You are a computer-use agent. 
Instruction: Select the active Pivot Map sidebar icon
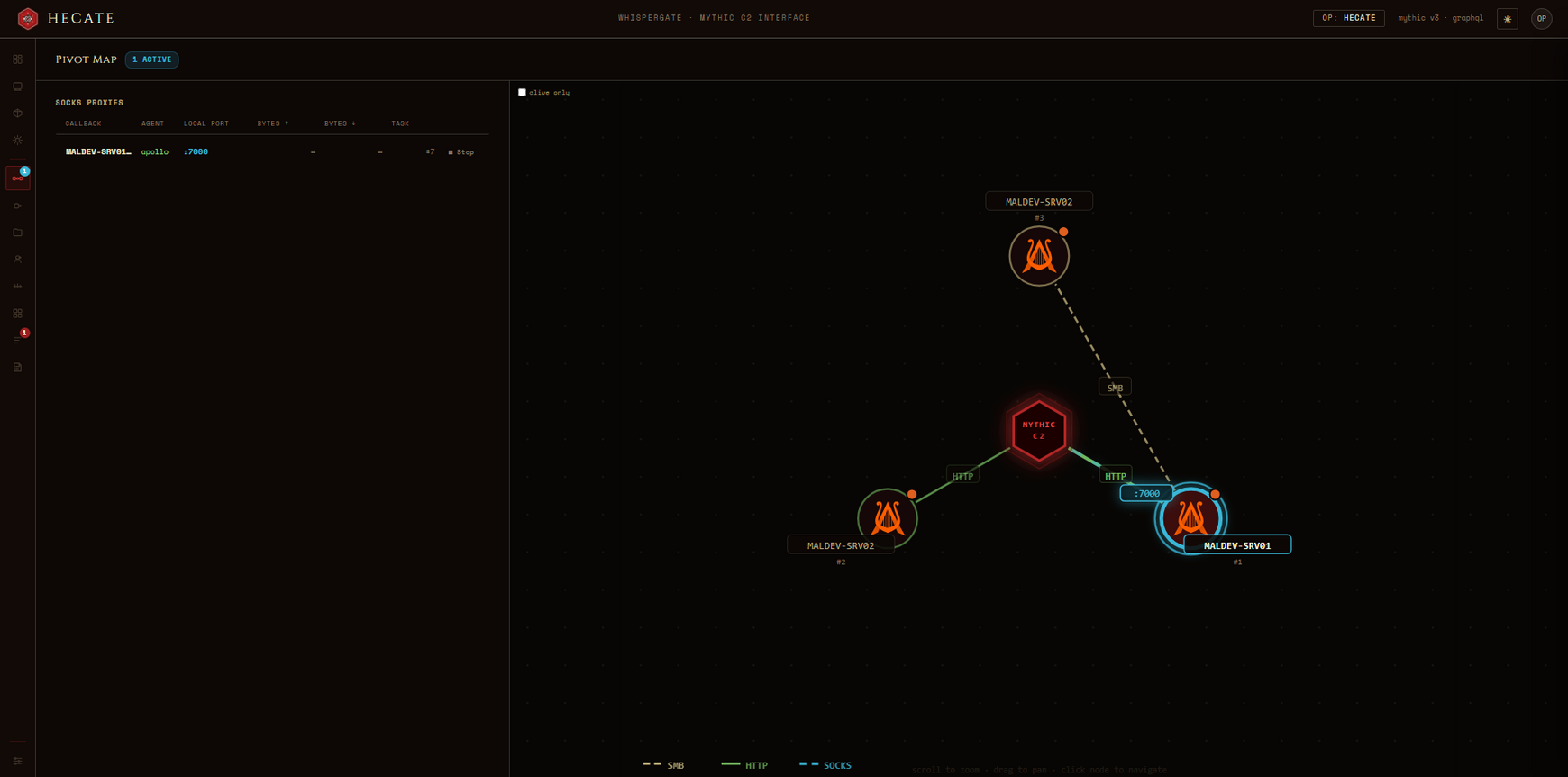pos(17,178)
